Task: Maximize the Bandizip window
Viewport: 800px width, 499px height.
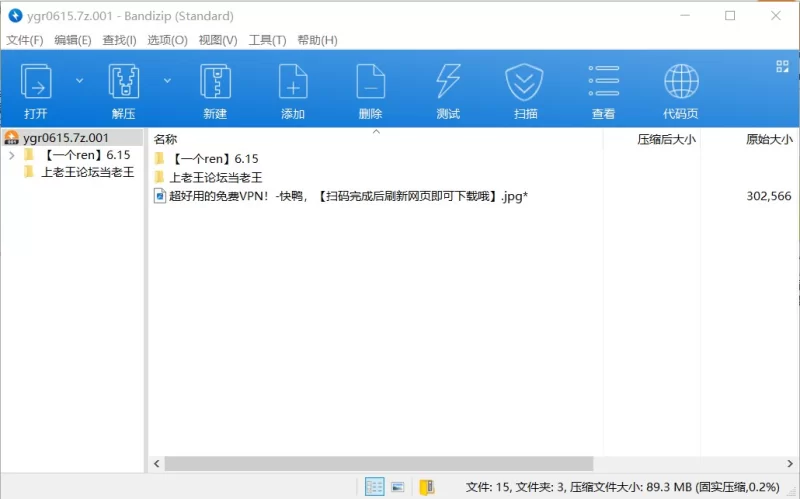Action: [730, 16]
